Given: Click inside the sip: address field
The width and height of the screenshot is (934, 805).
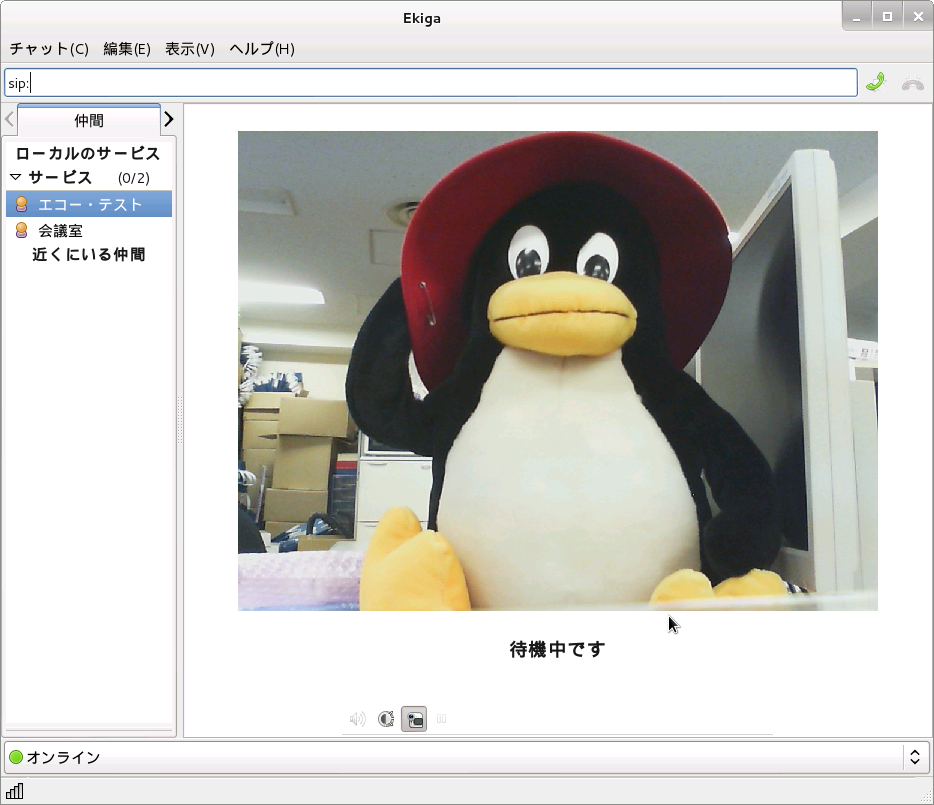Looking at the screenshot, I should [x=430, y=82].
